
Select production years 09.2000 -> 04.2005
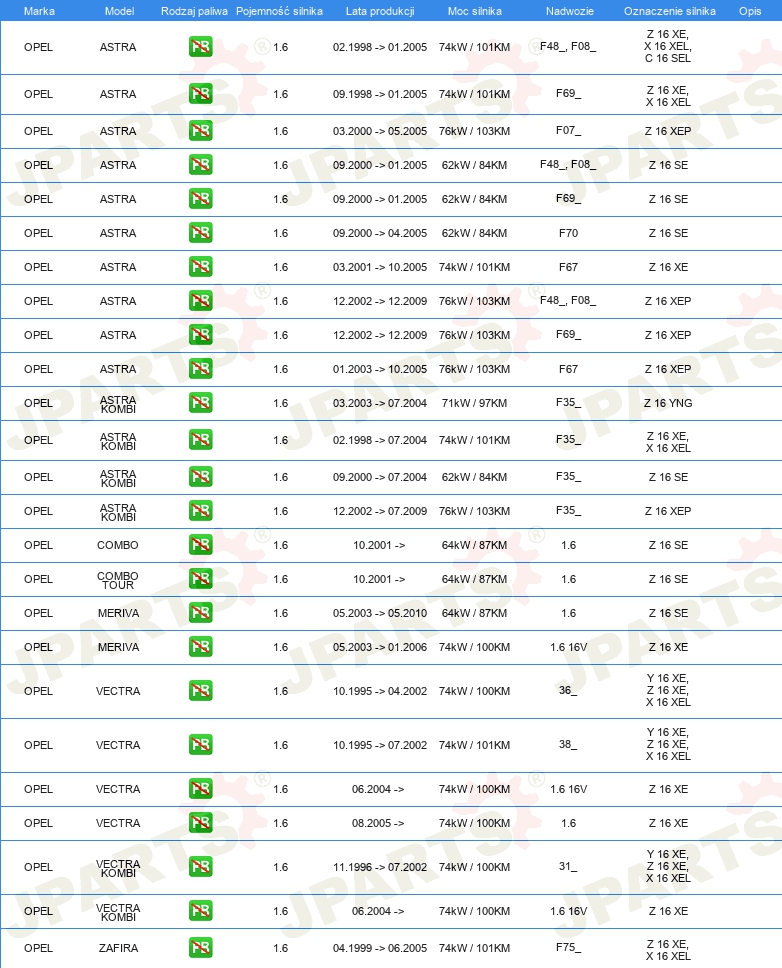pos(380,233)
